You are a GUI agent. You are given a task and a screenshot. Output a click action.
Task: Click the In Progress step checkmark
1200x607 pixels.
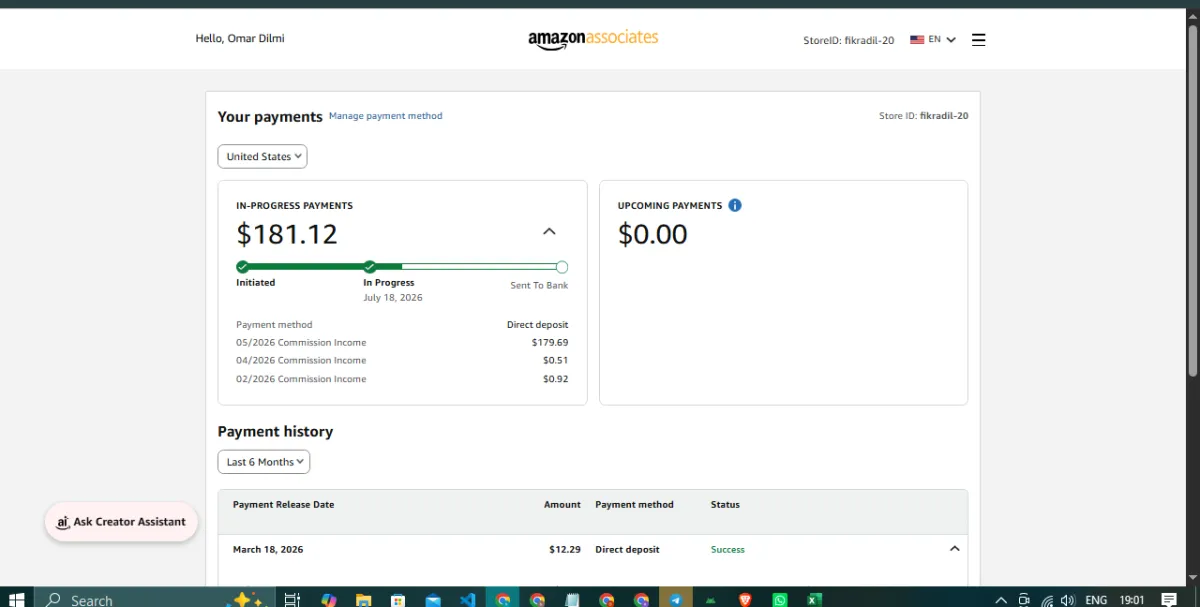pos(370,267)
